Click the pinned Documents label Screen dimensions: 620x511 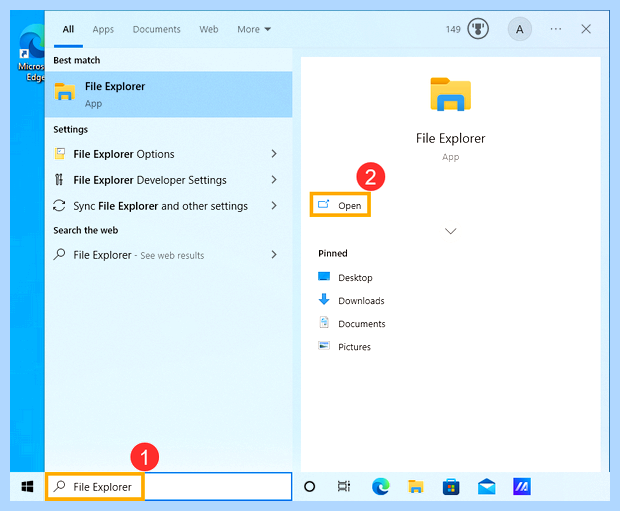tap(361, 324)
